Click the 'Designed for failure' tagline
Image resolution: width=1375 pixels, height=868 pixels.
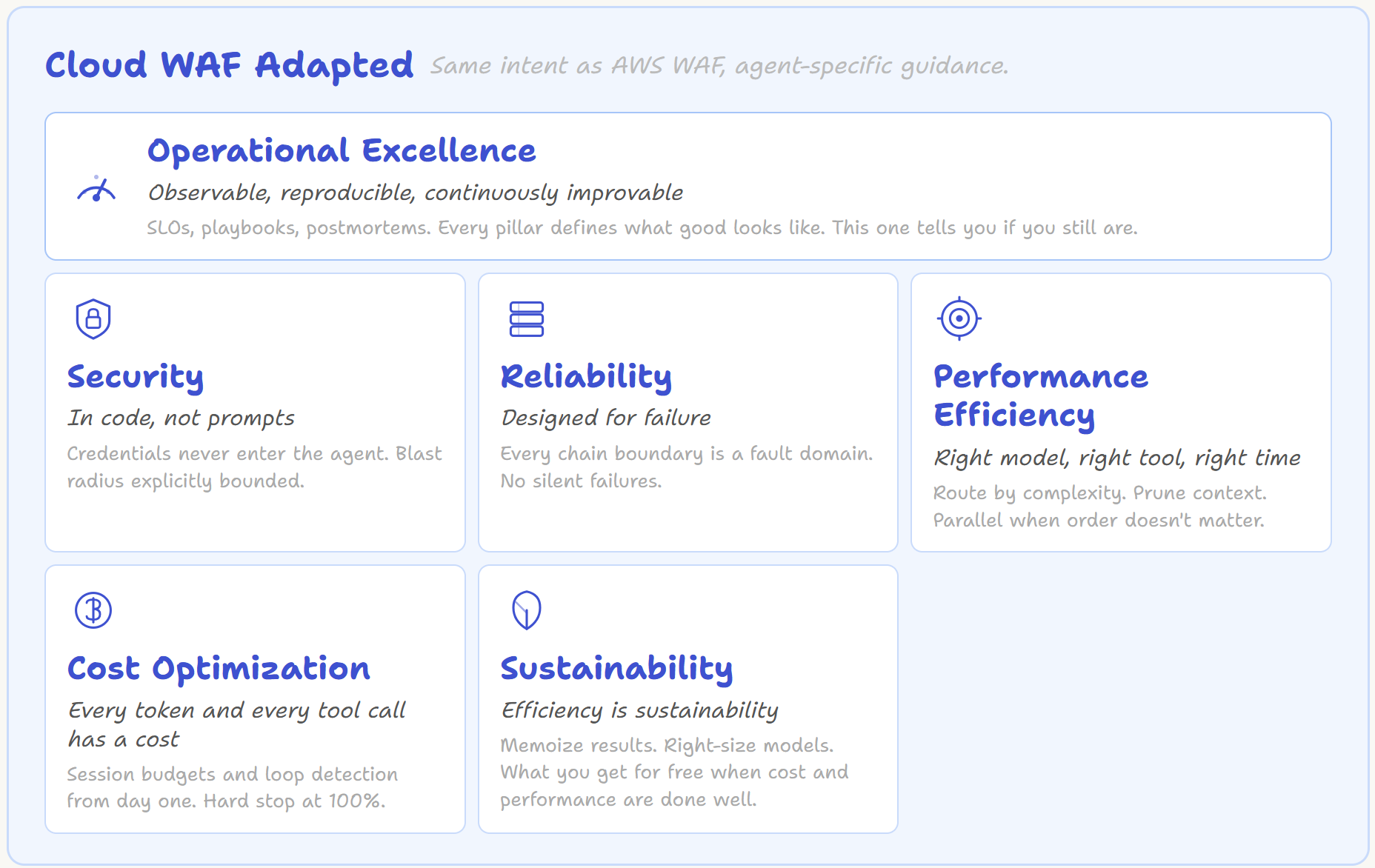pyautogui.click(x=606, y=418)
